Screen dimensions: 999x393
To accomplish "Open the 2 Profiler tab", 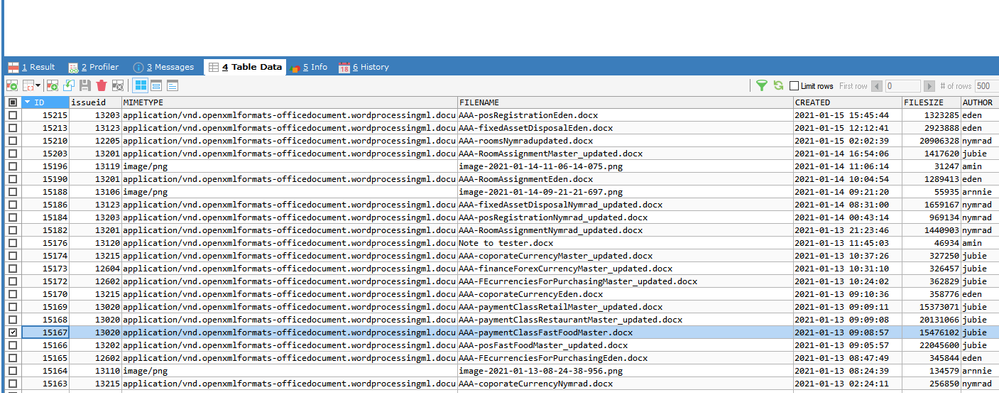I will [94, 67].
